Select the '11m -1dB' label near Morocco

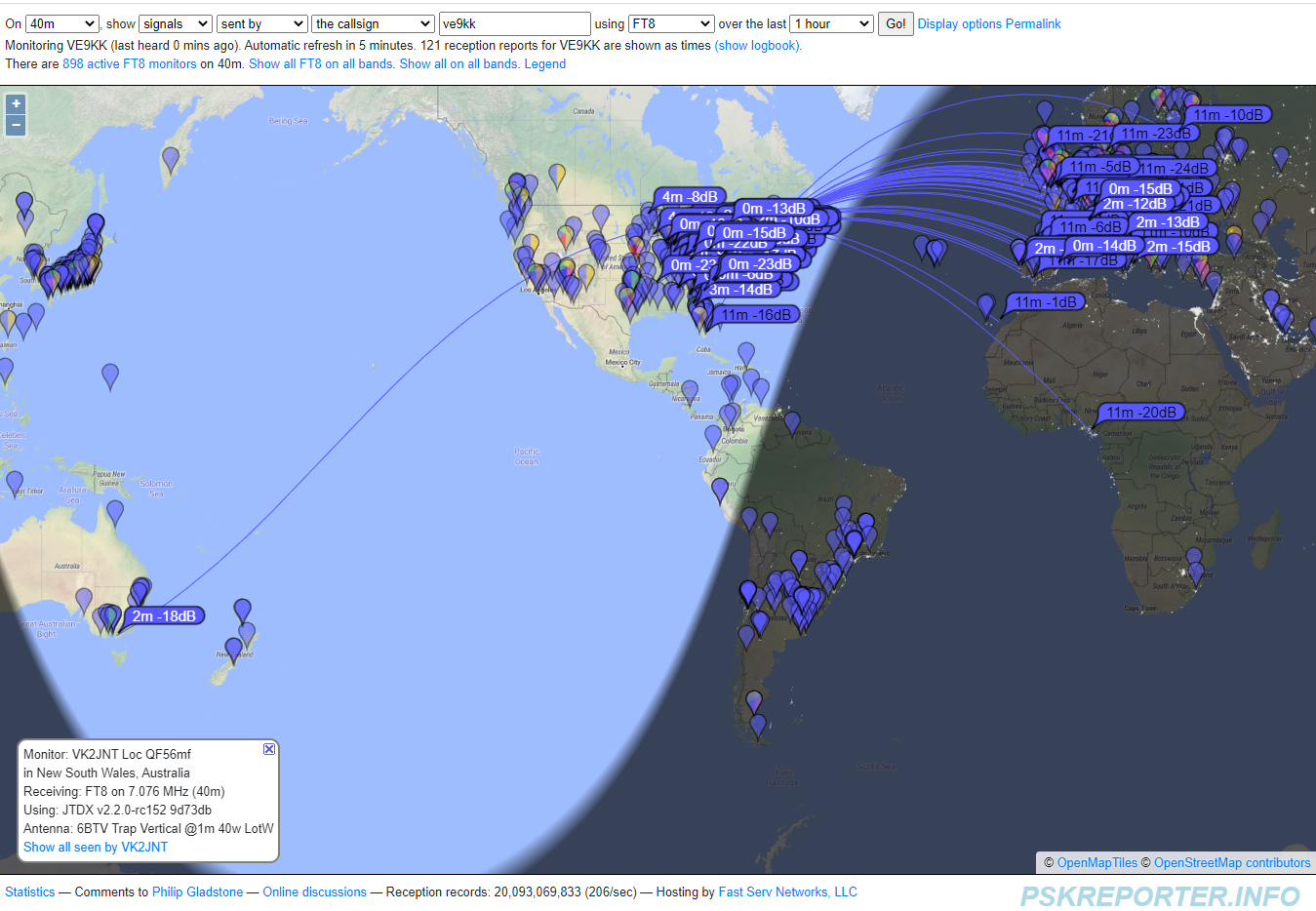point(1045,302)
